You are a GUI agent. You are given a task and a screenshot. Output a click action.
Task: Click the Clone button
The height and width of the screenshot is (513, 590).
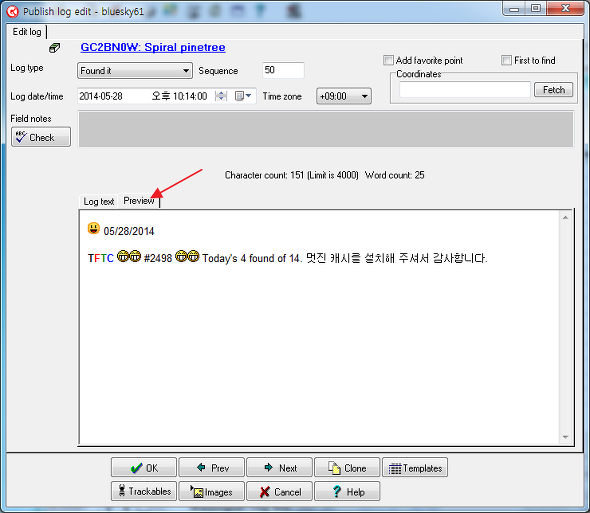347,467
